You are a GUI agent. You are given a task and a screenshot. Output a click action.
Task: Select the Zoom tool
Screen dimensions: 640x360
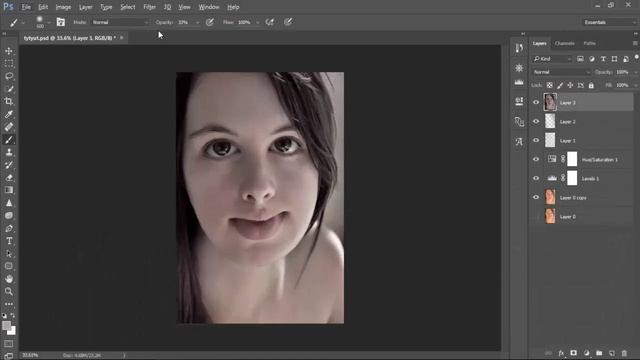coord(9,291)
